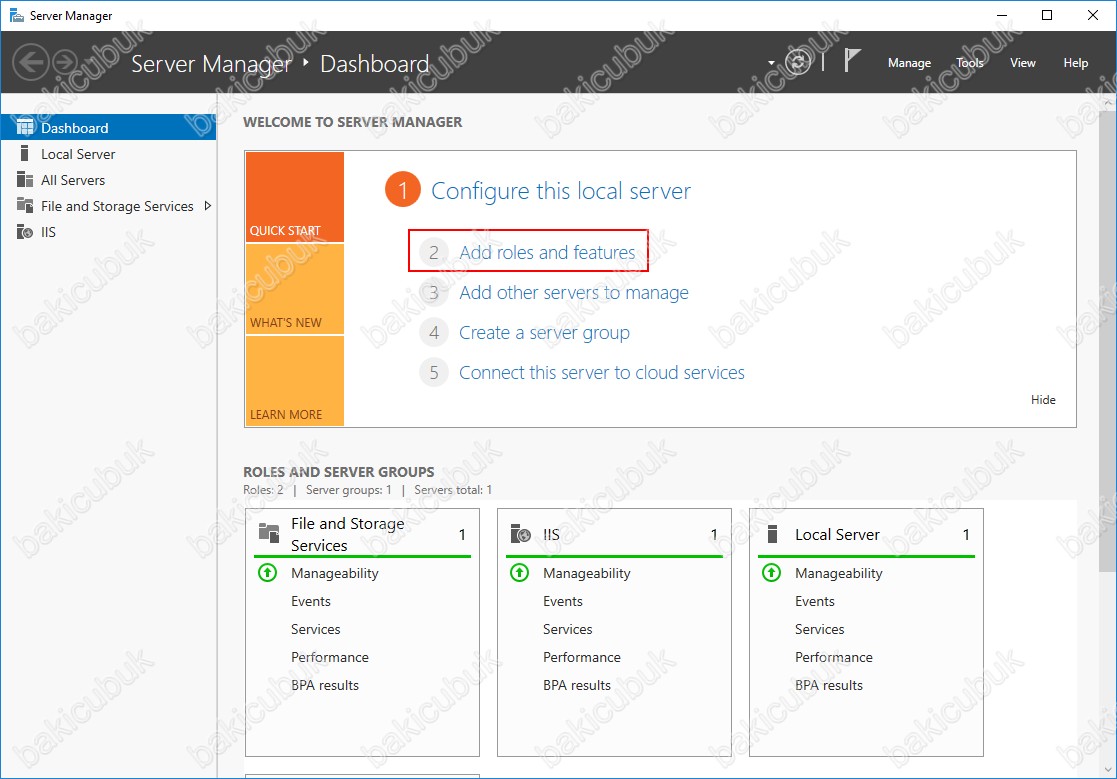The height and width of the screenshot is (779, 1117).
Task: Click Create a server group
Action: click(x=544, y=333)
